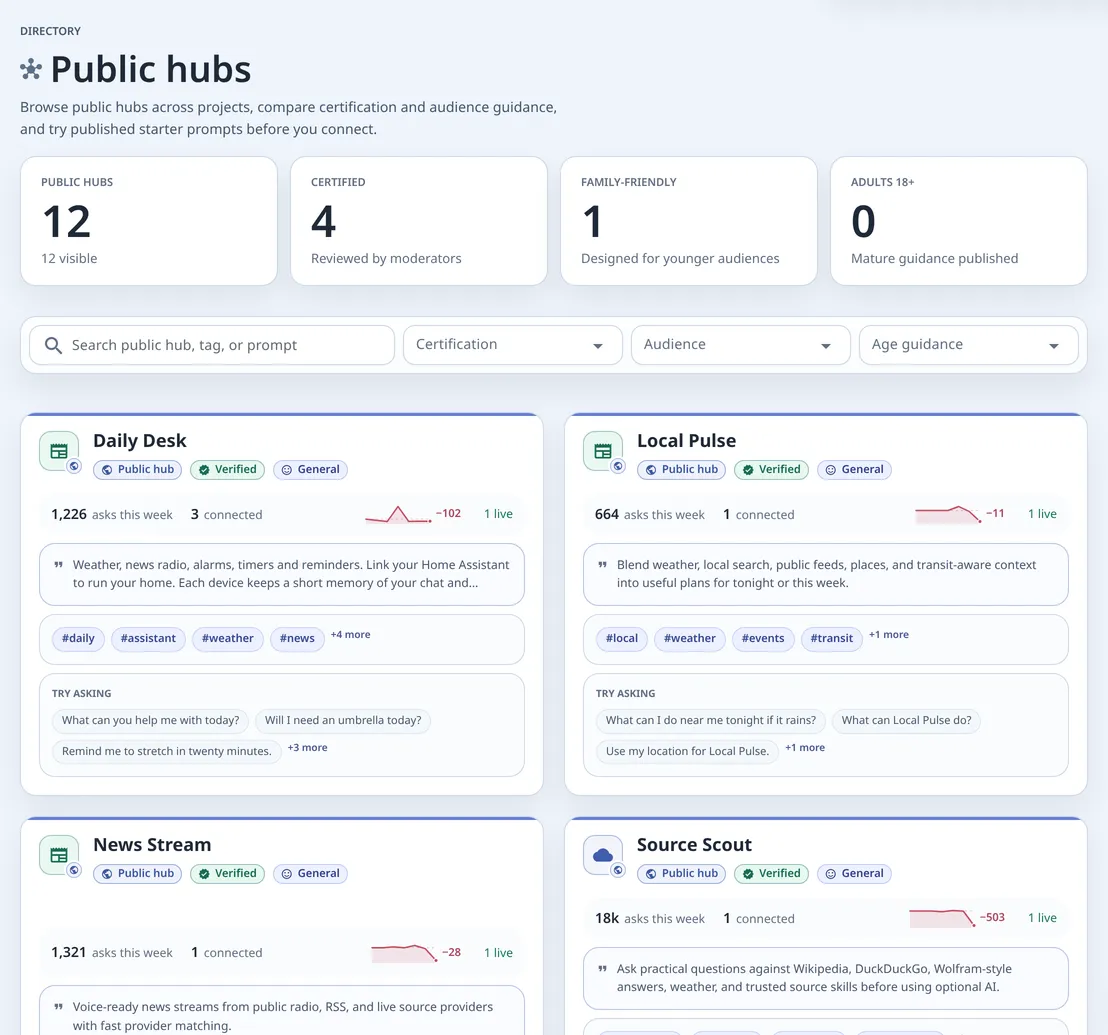This screenshot has height=1035, width=1108.
Task: Click the Public hubs title asterisk icon
Action: (30, 69)
